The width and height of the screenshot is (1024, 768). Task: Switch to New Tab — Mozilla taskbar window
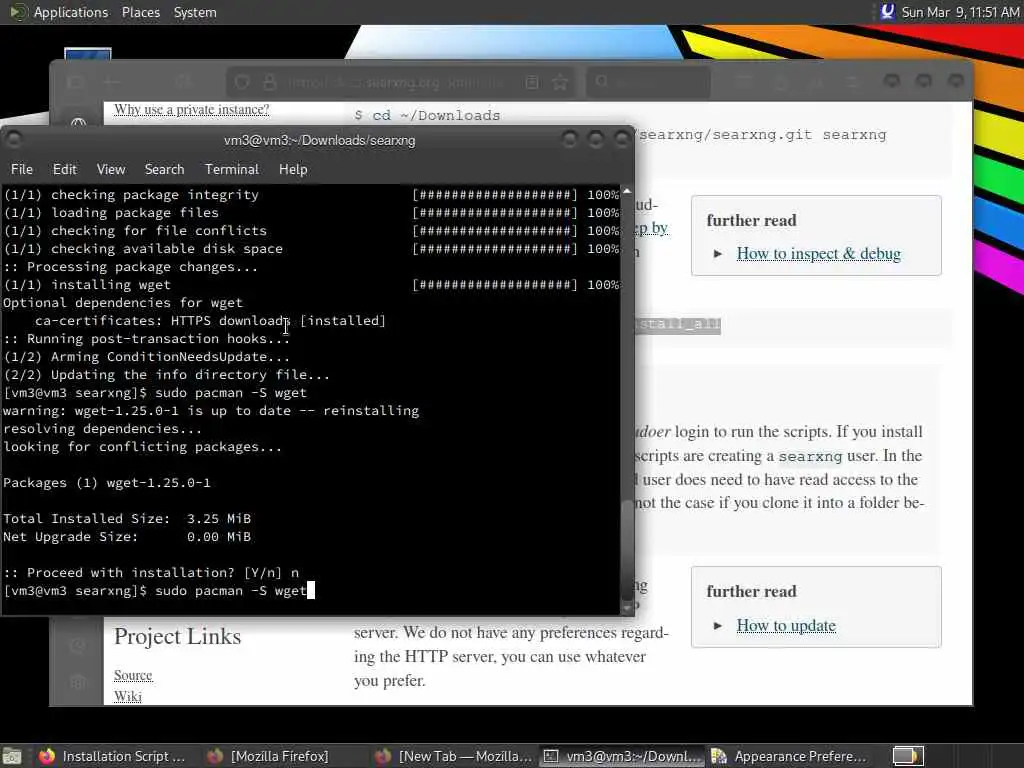coord(454,756)
